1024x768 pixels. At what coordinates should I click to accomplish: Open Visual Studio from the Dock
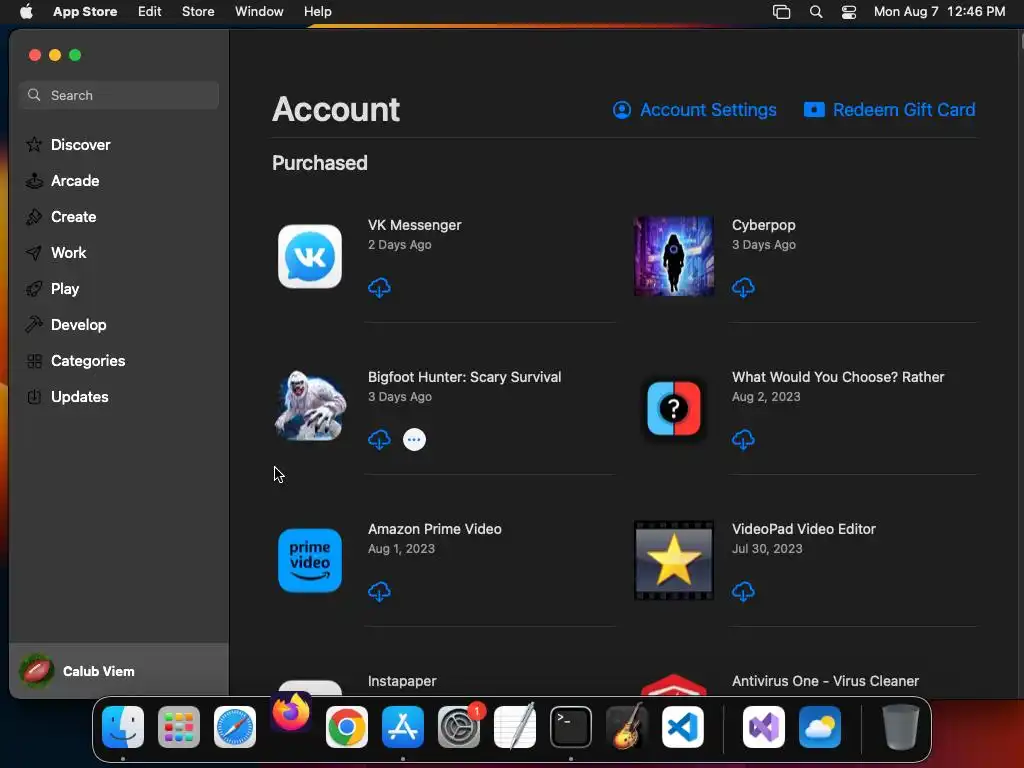point(763,727)
